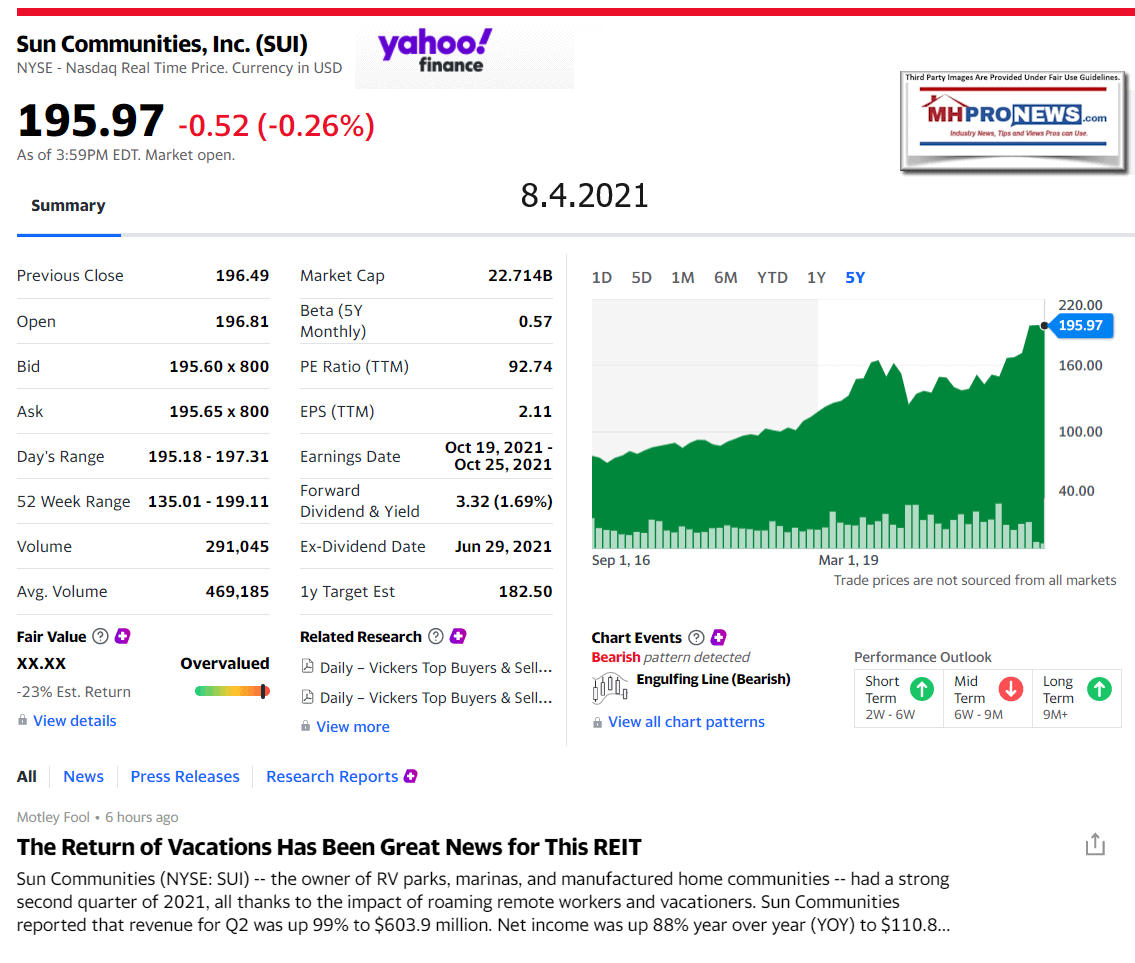
Task: Click the Engulfing Line candlestick pattern icon
Action: 610,686
